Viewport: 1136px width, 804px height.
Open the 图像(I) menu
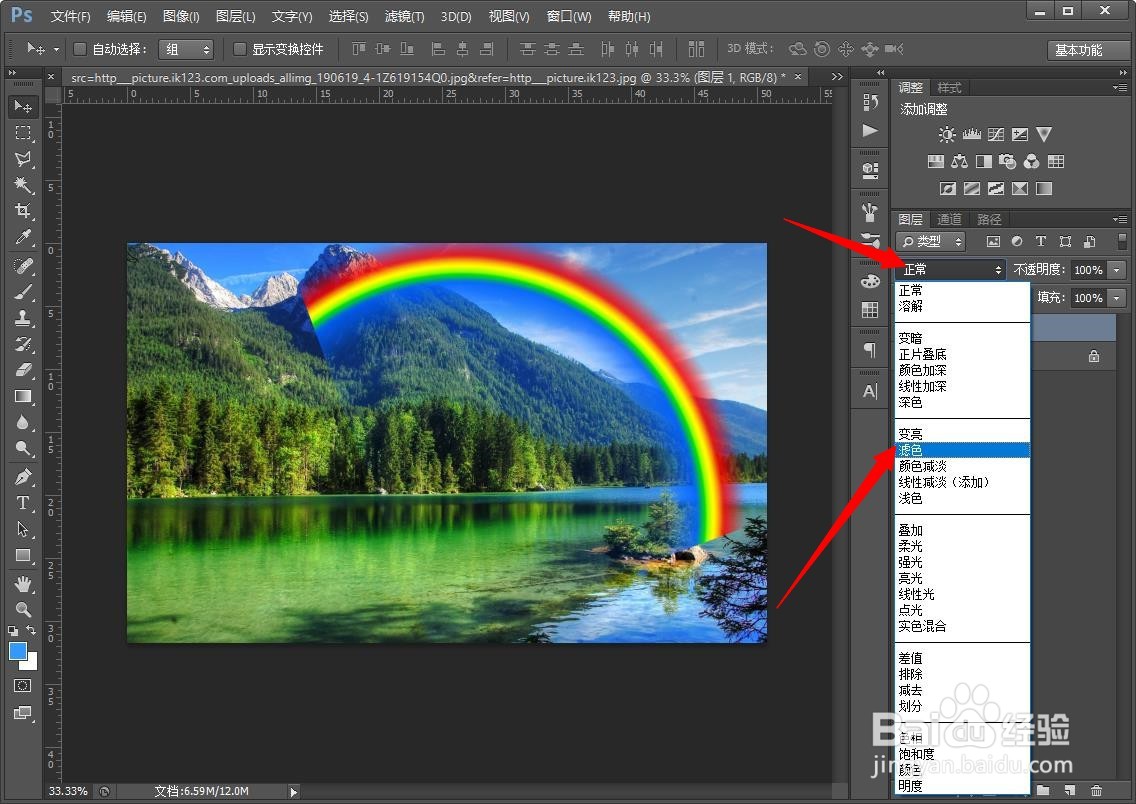(181, 16)
